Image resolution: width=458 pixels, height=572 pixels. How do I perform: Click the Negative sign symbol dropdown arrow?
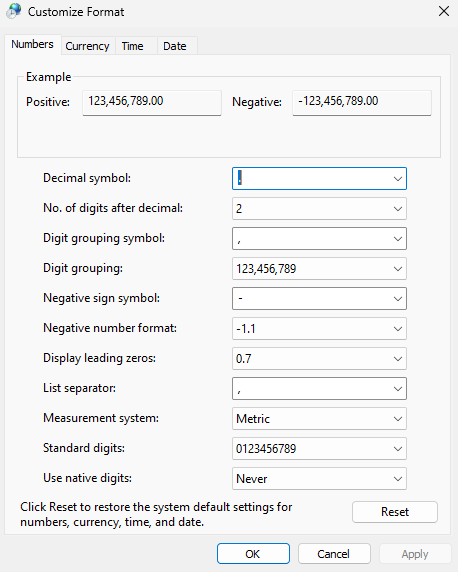pyautogui.click(x=397, y=299)
